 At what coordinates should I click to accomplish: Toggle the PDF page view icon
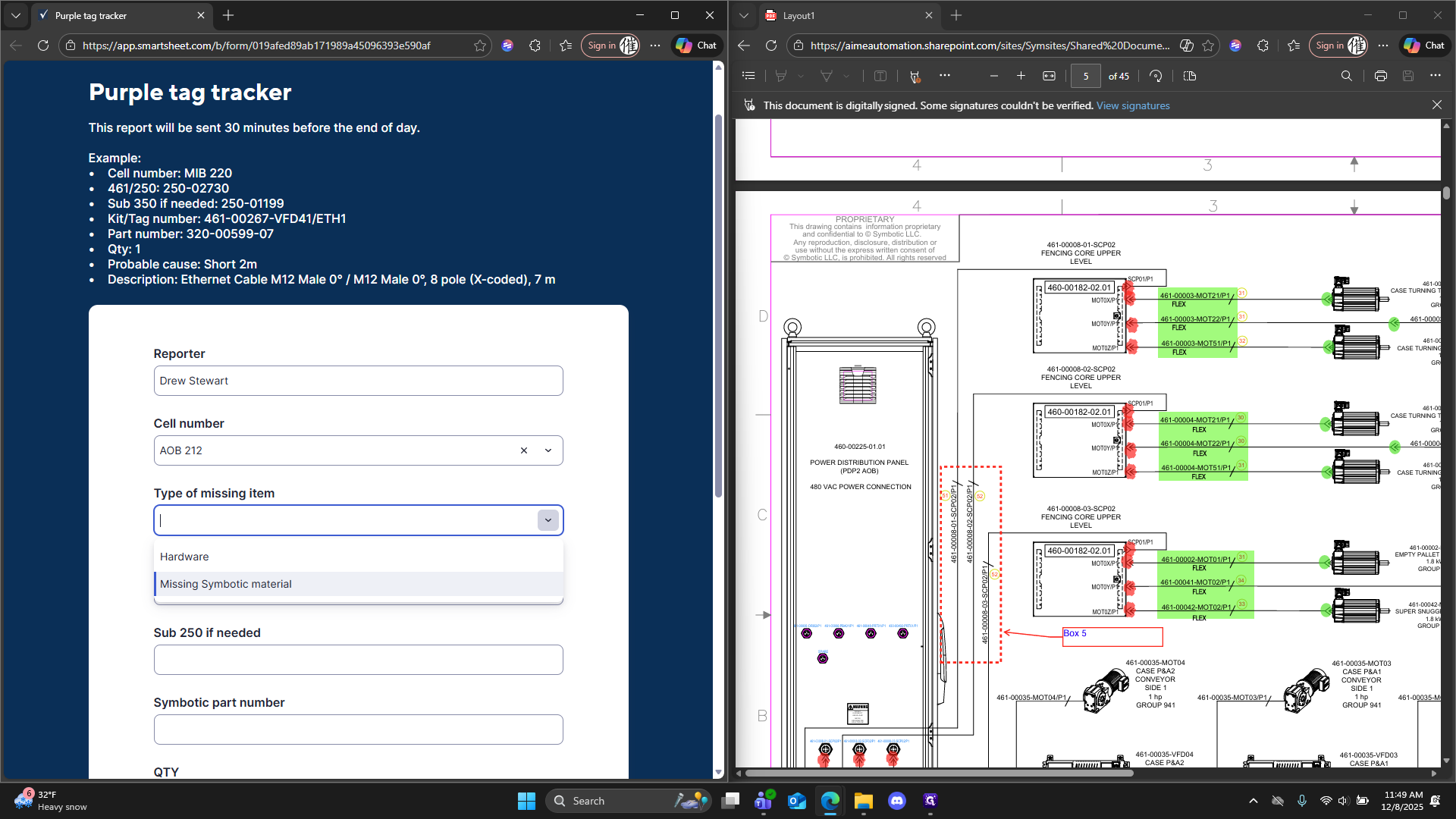pos(1189,76)
